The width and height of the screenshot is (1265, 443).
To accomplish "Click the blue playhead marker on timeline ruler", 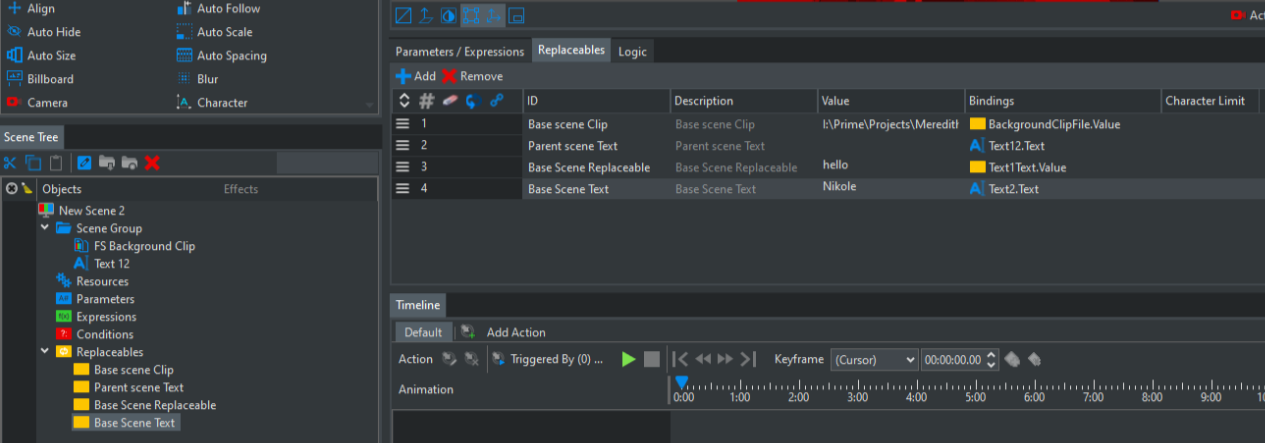I will pyautogui.click(x=681, y=383).
